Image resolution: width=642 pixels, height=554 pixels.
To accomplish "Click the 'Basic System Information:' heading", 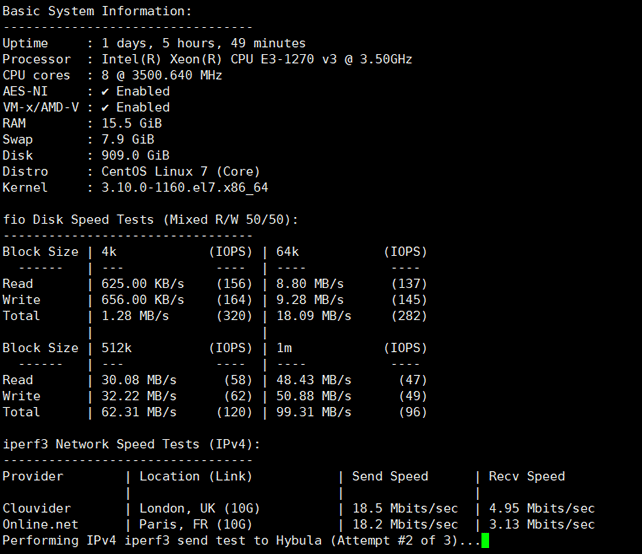I will [97, 11].
